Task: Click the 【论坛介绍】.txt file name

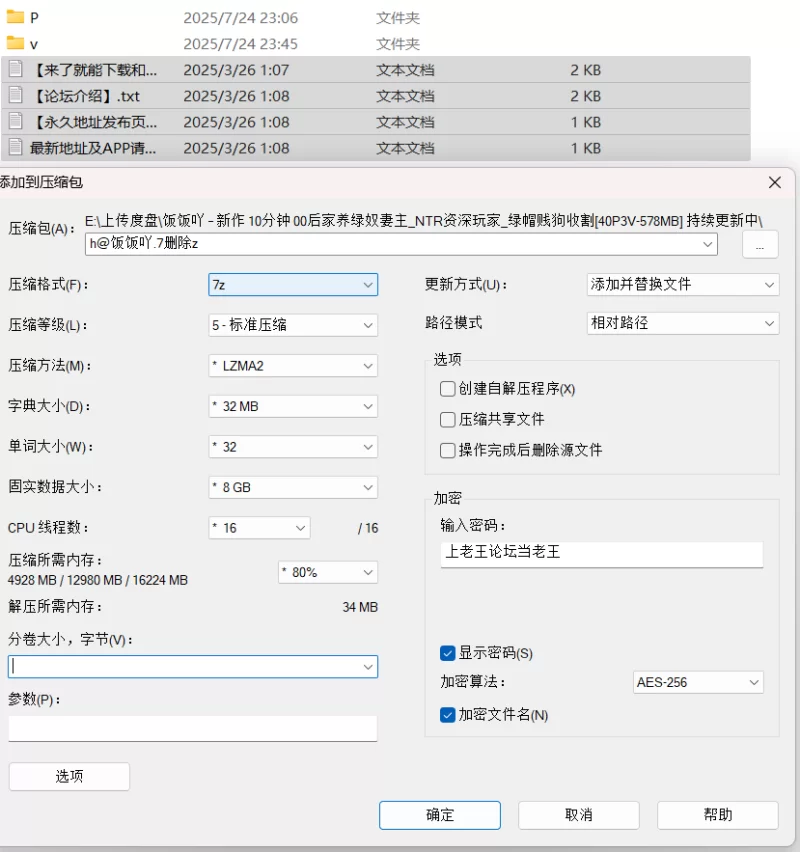Action: 86,96
